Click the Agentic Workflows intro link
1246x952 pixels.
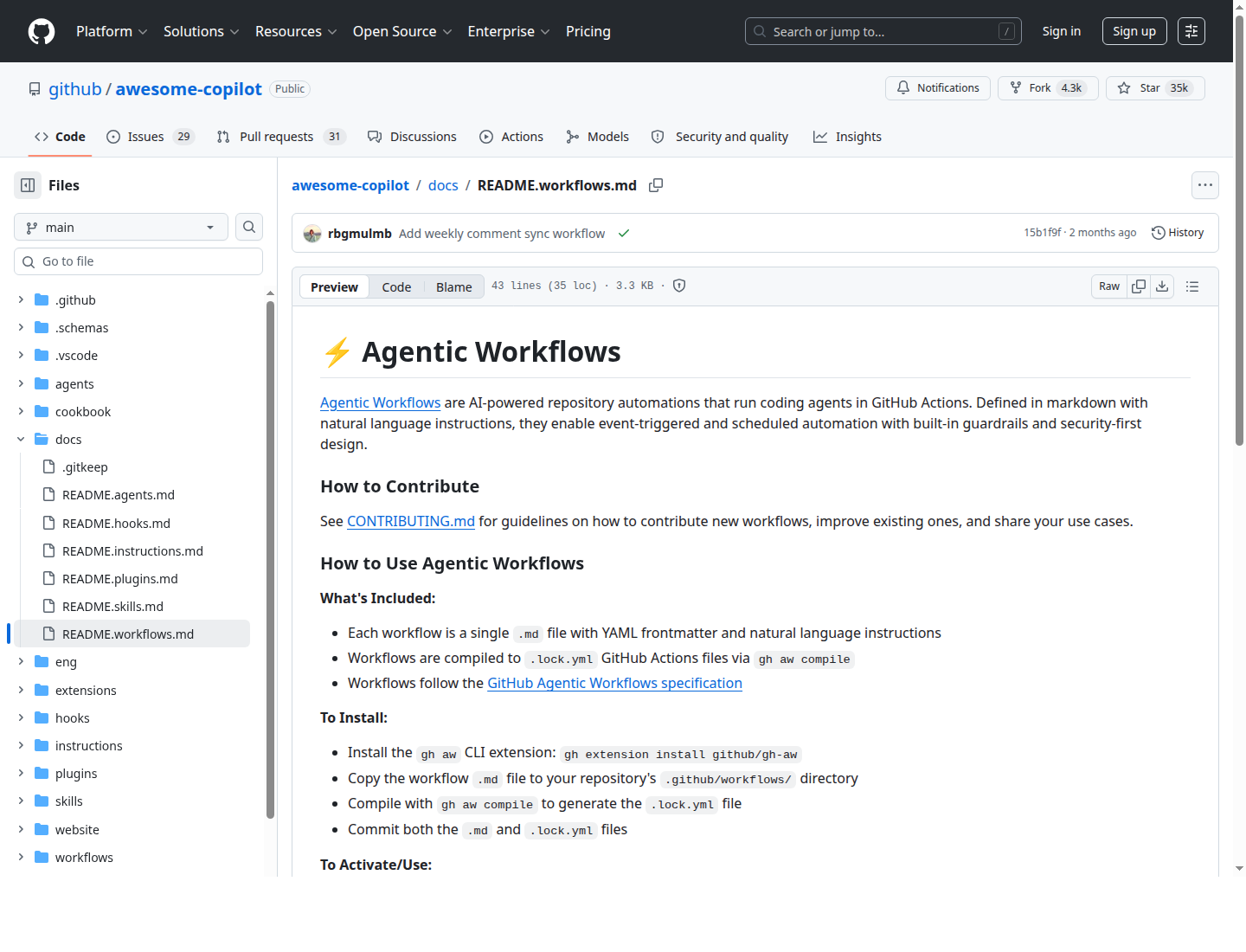tap(381, 402)
